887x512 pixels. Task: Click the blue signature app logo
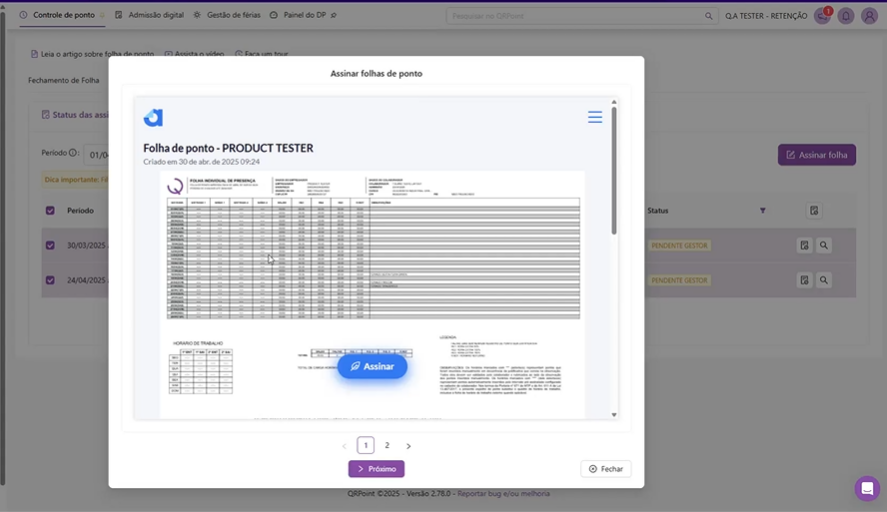pos(153,118)
